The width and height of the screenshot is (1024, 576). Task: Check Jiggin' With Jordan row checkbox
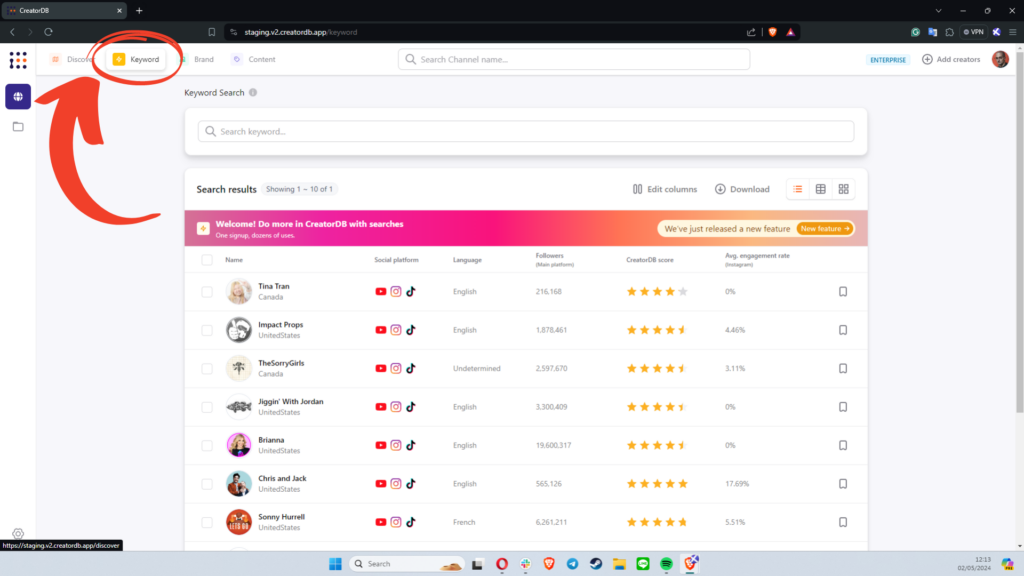207,407
